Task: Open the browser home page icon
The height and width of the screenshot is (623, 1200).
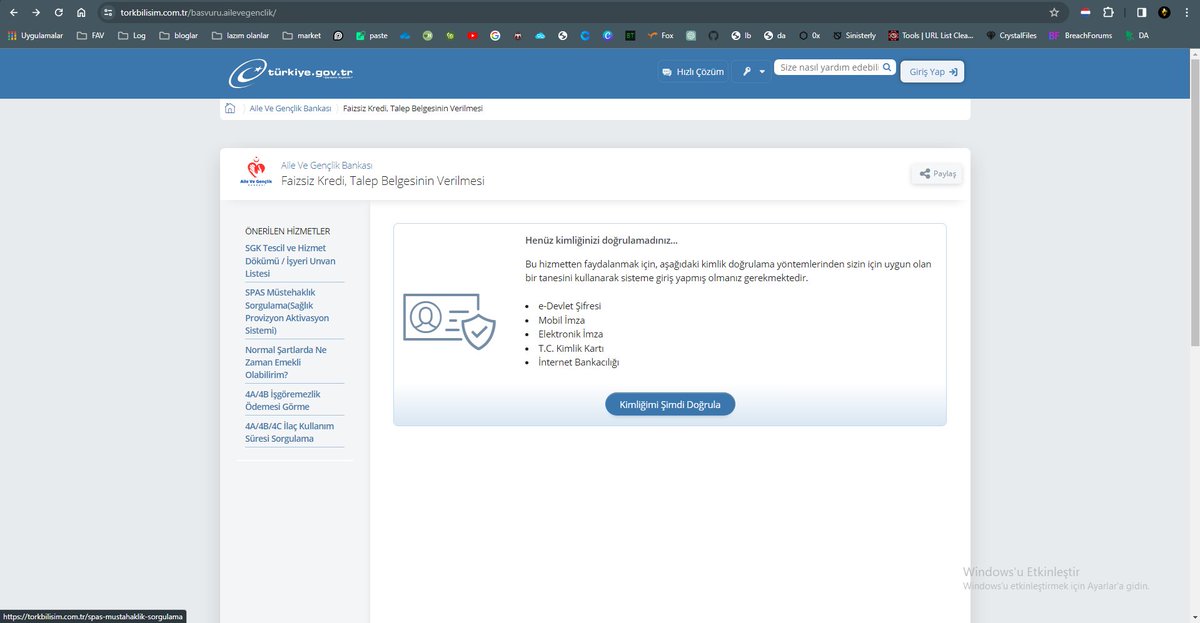Action: 81,13
